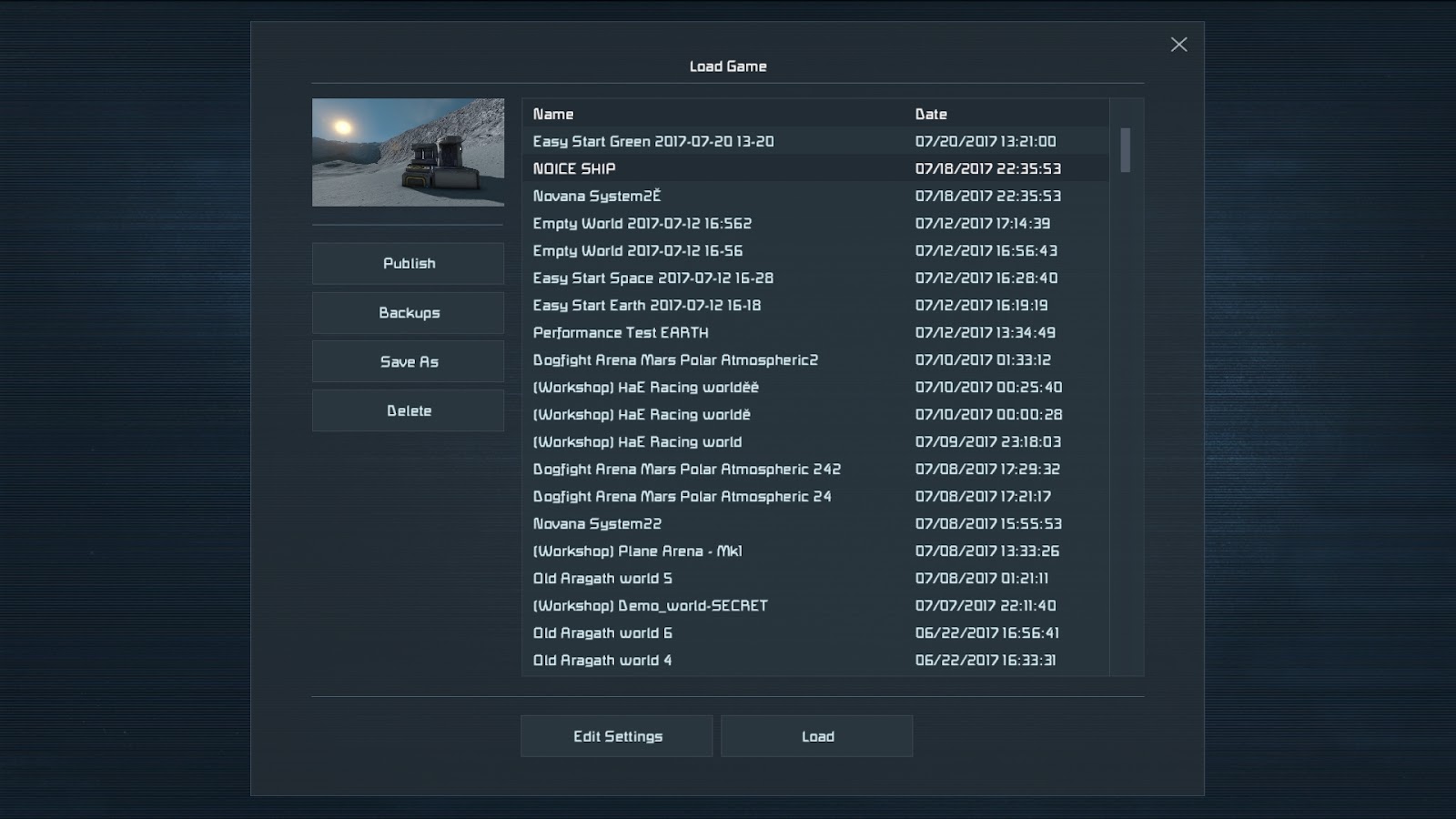Select the 'Old Aragath world 4' save
Image resolution: width=1456 pixels, height=819 pixels.
coord(815,660)
